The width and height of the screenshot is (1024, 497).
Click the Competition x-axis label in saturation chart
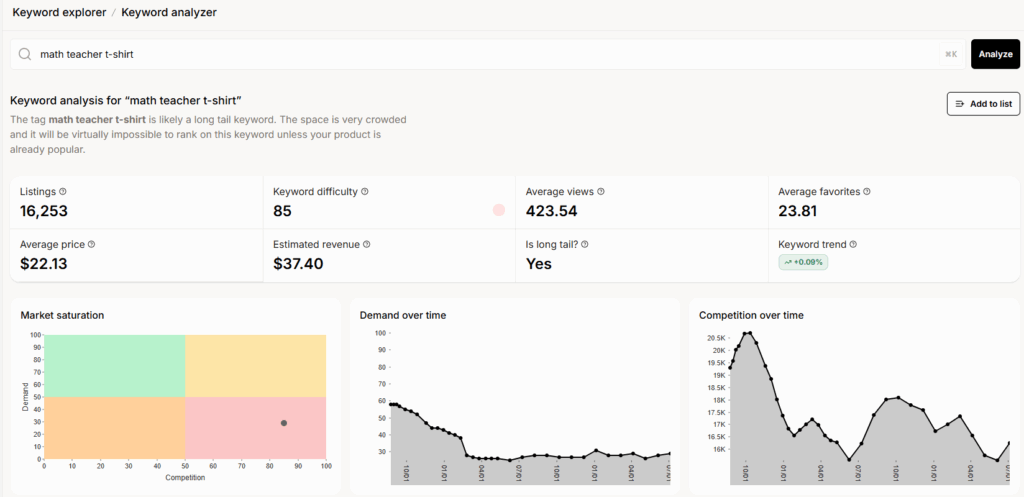(x=185, y=477)
